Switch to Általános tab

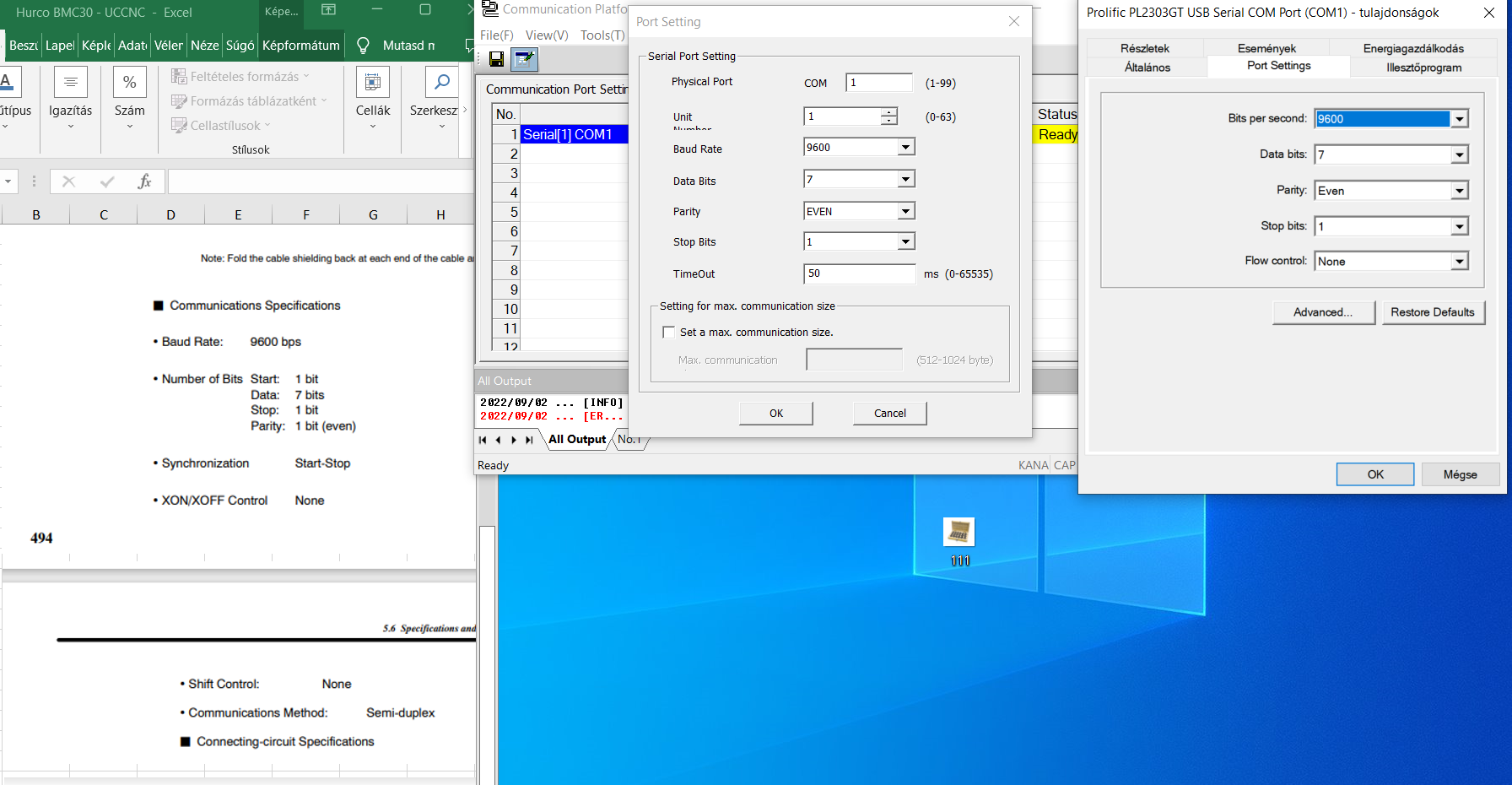pos(1147,67)
